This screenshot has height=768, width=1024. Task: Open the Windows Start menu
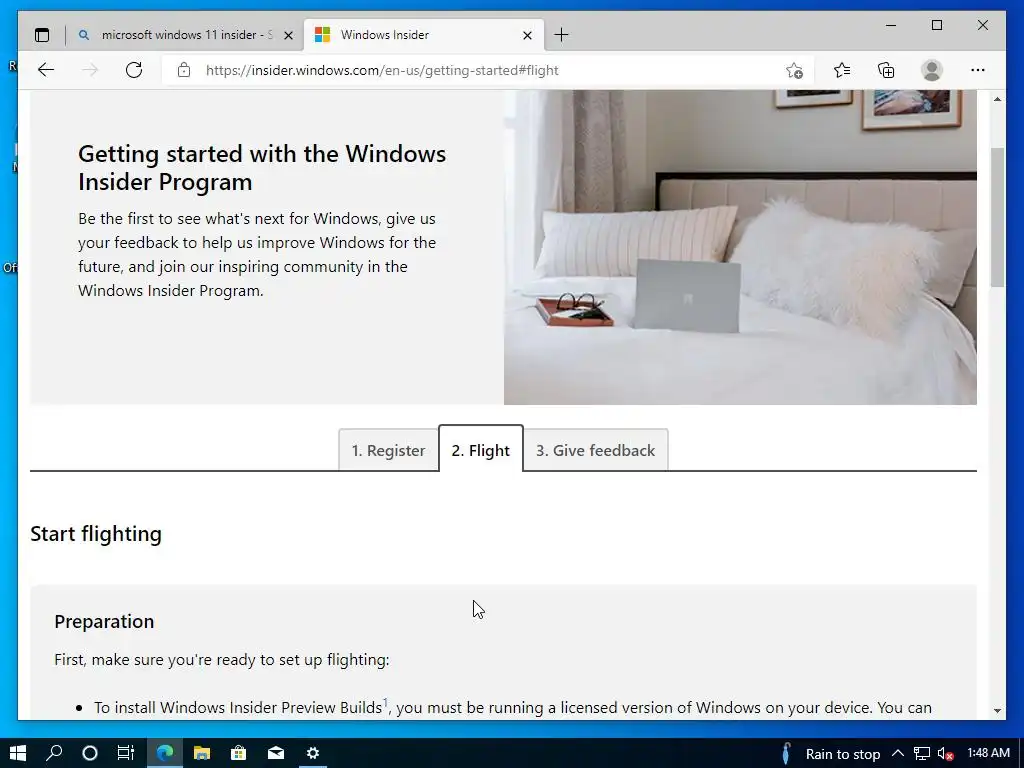[18, 753]
